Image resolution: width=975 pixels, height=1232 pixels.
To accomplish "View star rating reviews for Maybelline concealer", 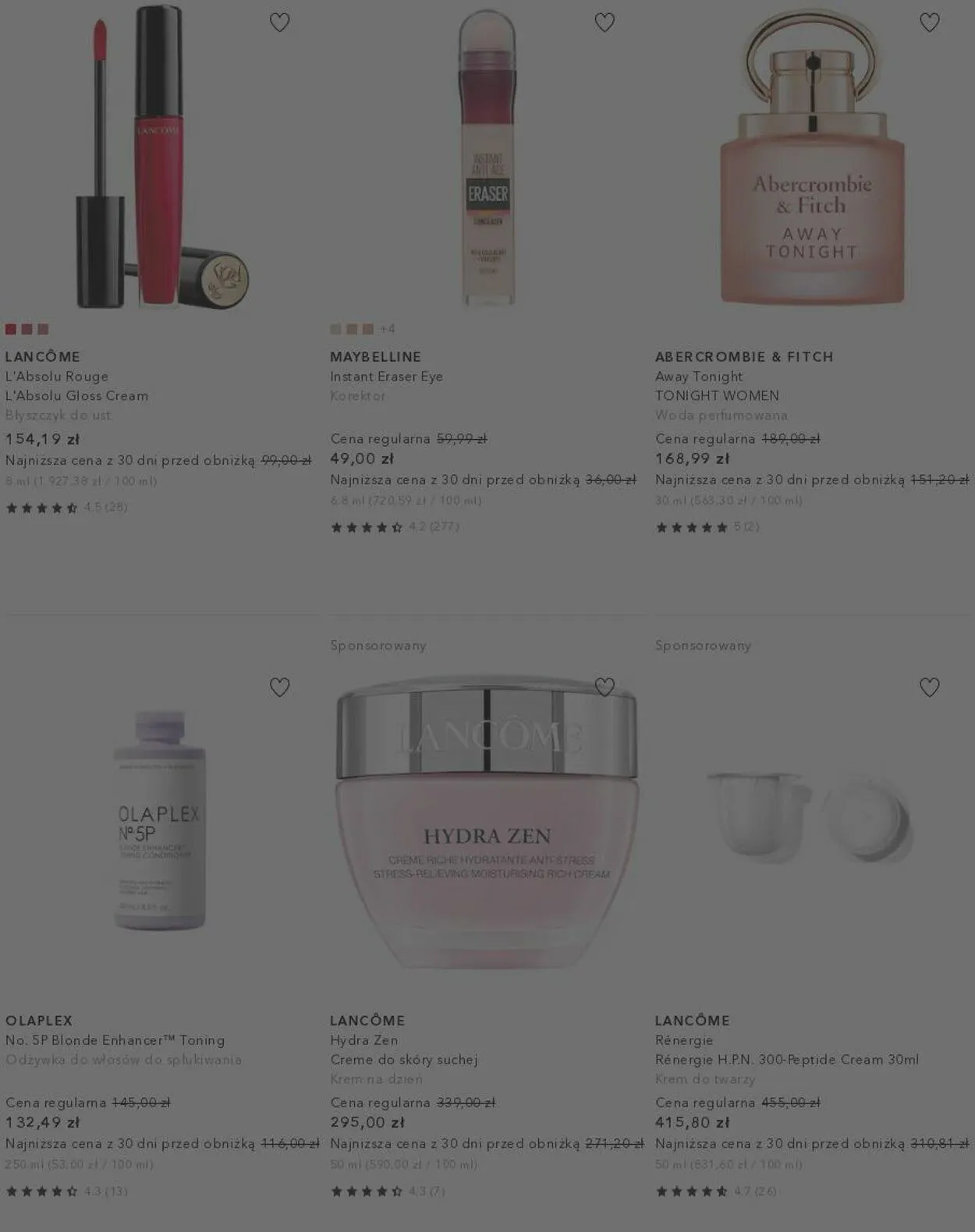I will pos(395,527).
